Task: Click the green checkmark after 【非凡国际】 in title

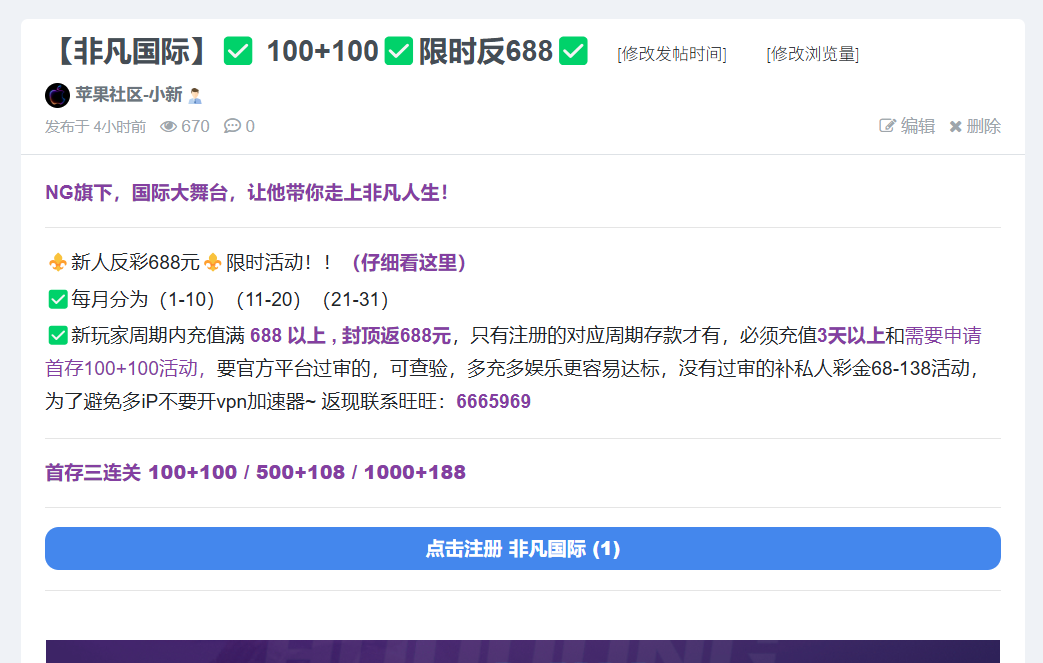Action: click(238, 50)
